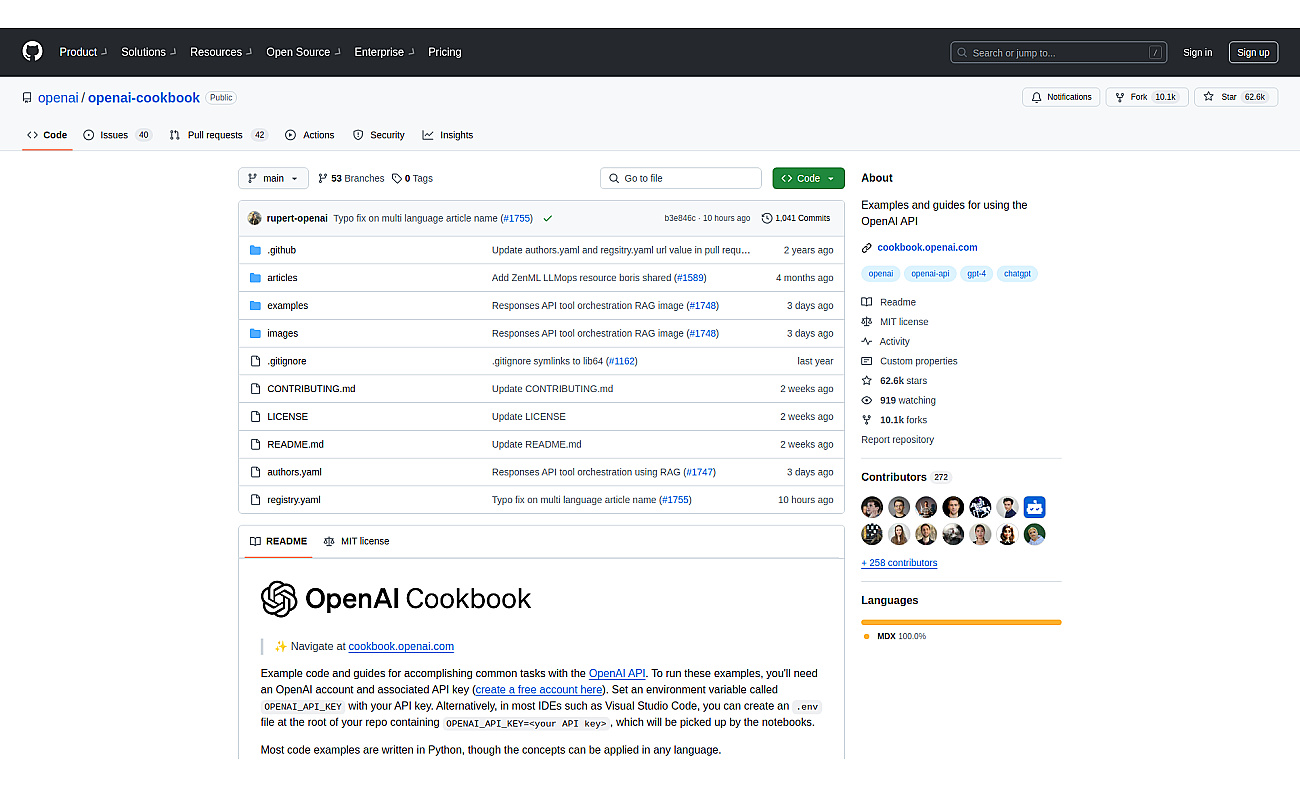This screenshot has width=1300, height=788.
Task: Click the green check status icon
Action: pos(548,218)
